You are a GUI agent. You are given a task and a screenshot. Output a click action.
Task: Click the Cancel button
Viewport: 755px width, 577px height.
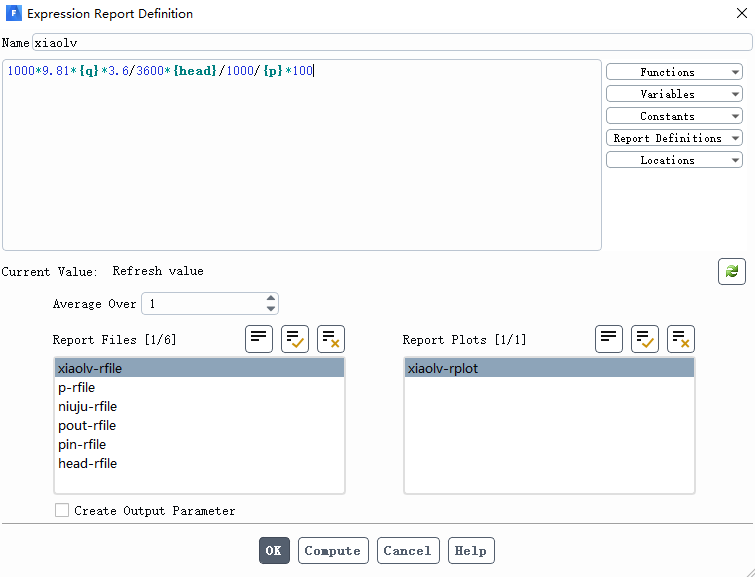(408, 550)
